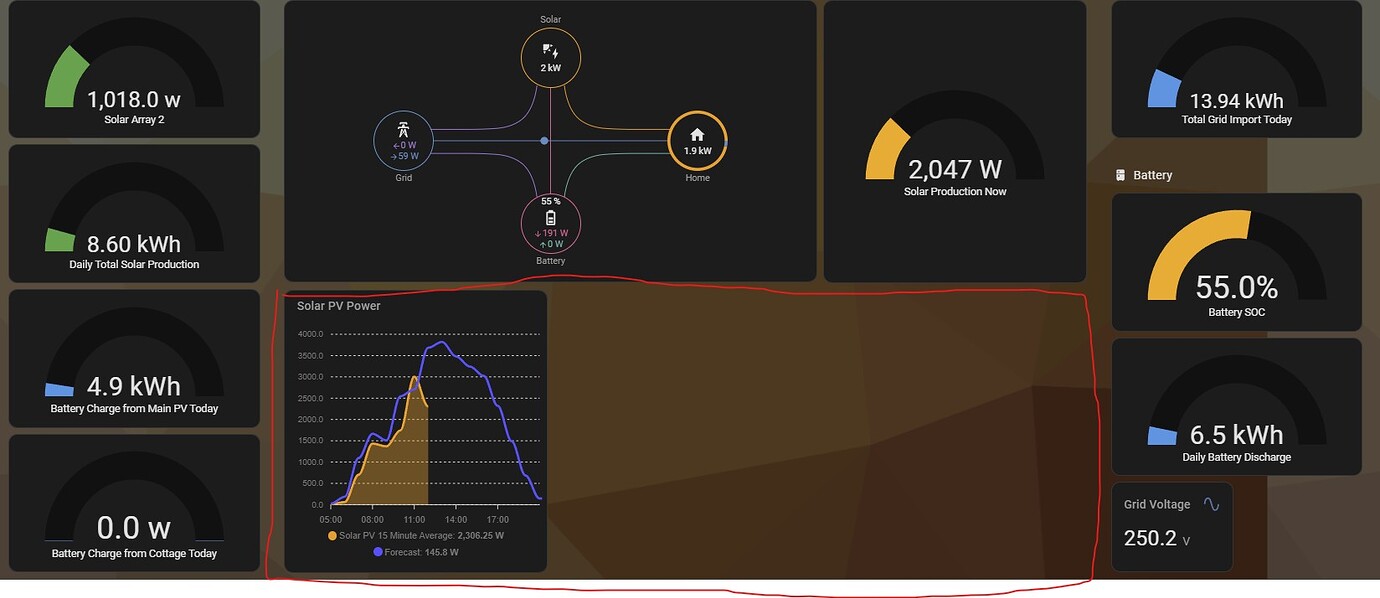Click the orange dot in Solar PV chart legend
The image size is (1380, 598).
pyautogui.click(x=331, y=536)
